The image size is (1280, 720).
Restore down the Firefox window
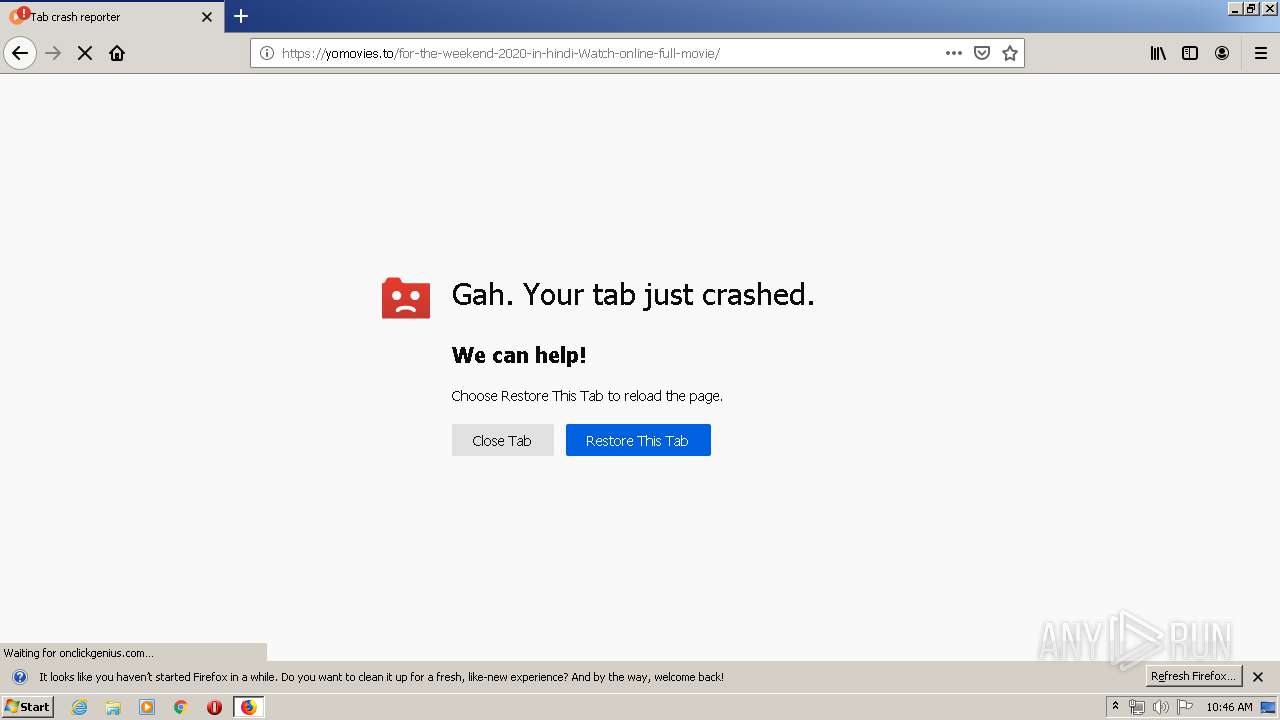pyautogui.click(x=1252, y=8)
